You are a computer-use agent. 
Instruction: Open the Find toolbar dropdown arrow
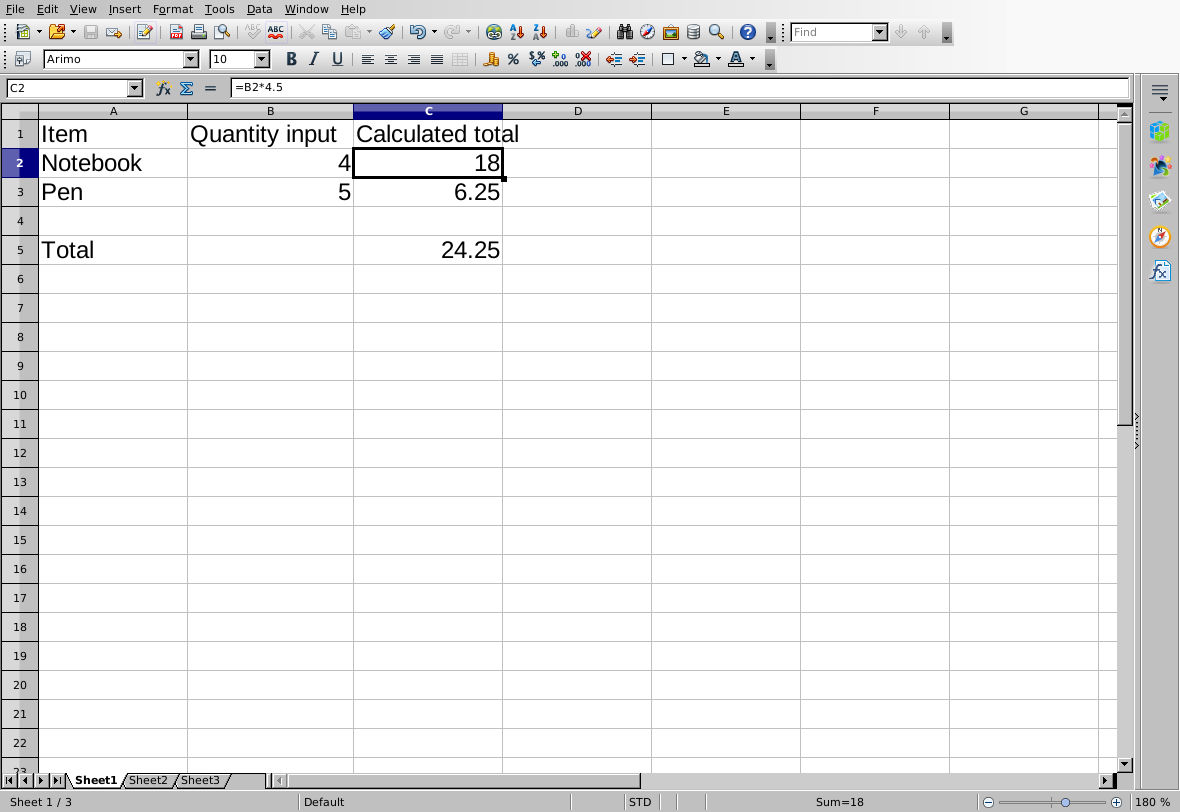tap(880, 32)
